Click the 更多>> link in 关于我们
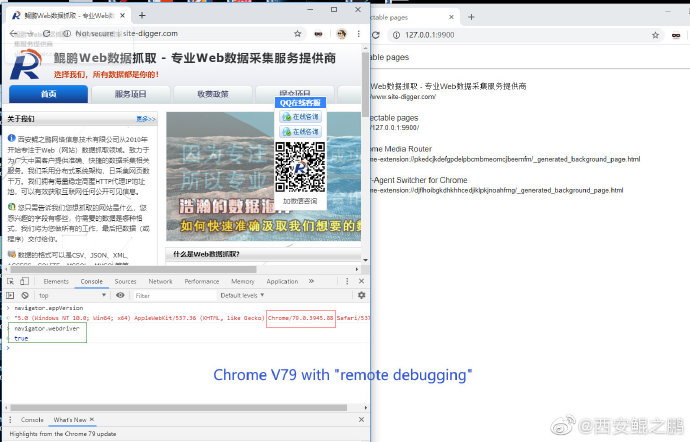This screenshot has width=690, height=442. (x=146, y=119)
